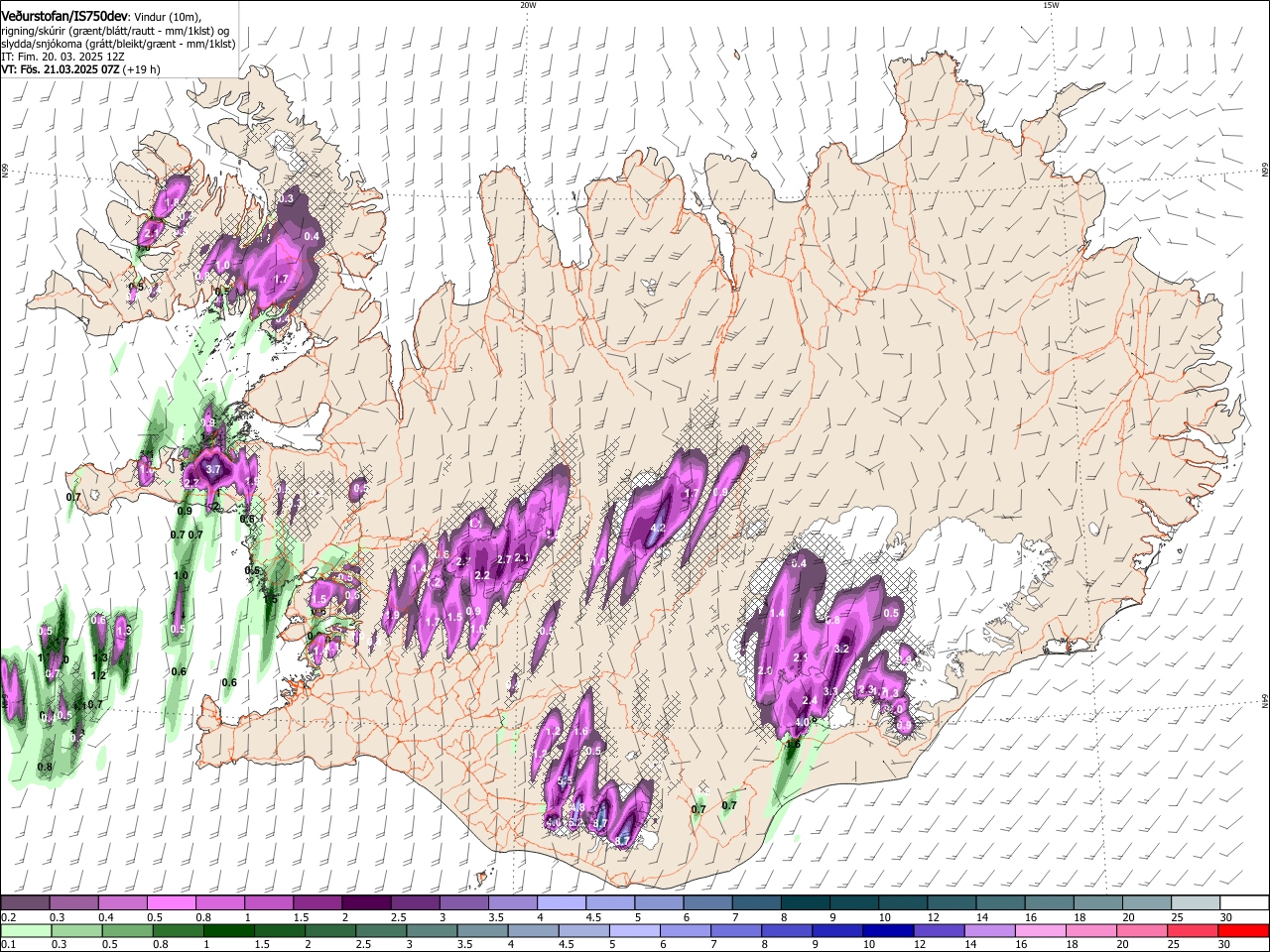Pick the bright magenta 0.5 snow scale swatch
The height and width of the screenshot is (952, 1270).
coord(172,902)
